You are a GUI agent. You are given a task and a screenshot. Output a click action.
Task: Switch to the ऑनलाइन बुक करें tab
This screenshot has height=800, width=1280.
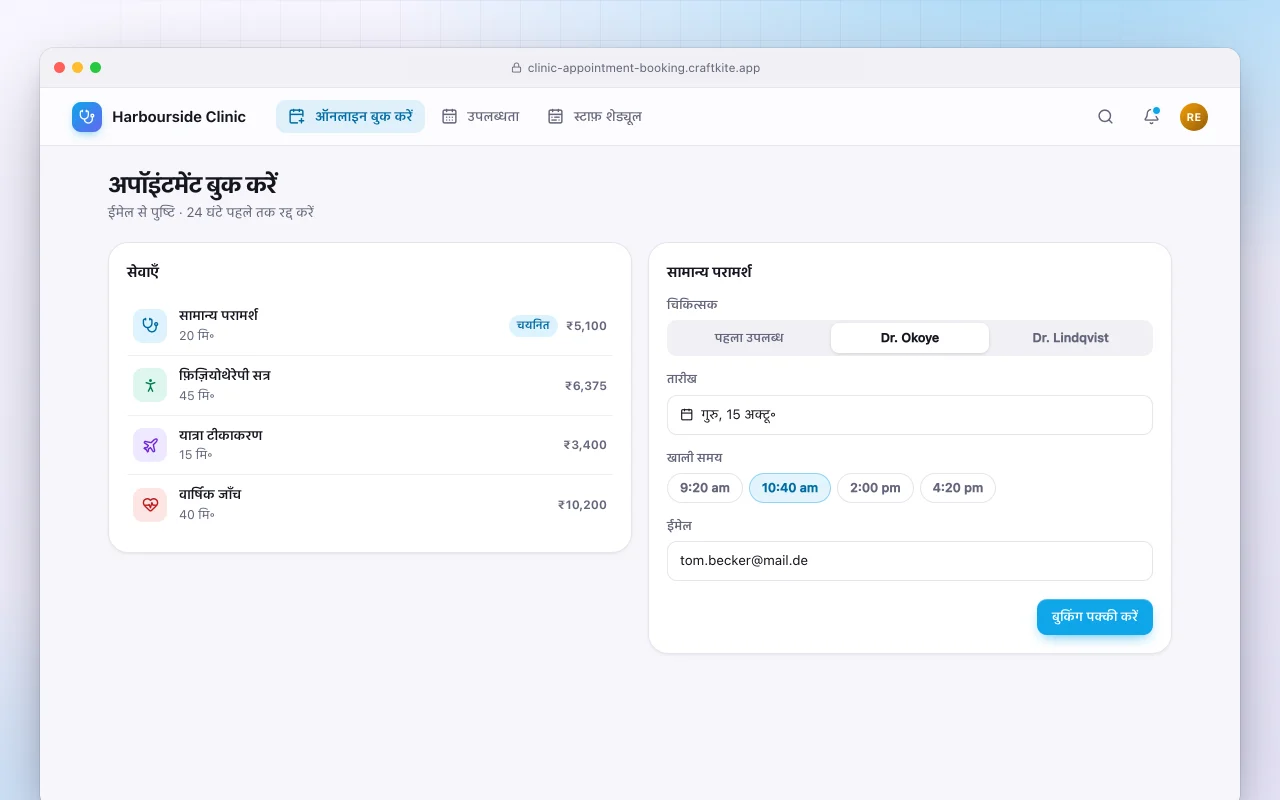coord(350,117)
